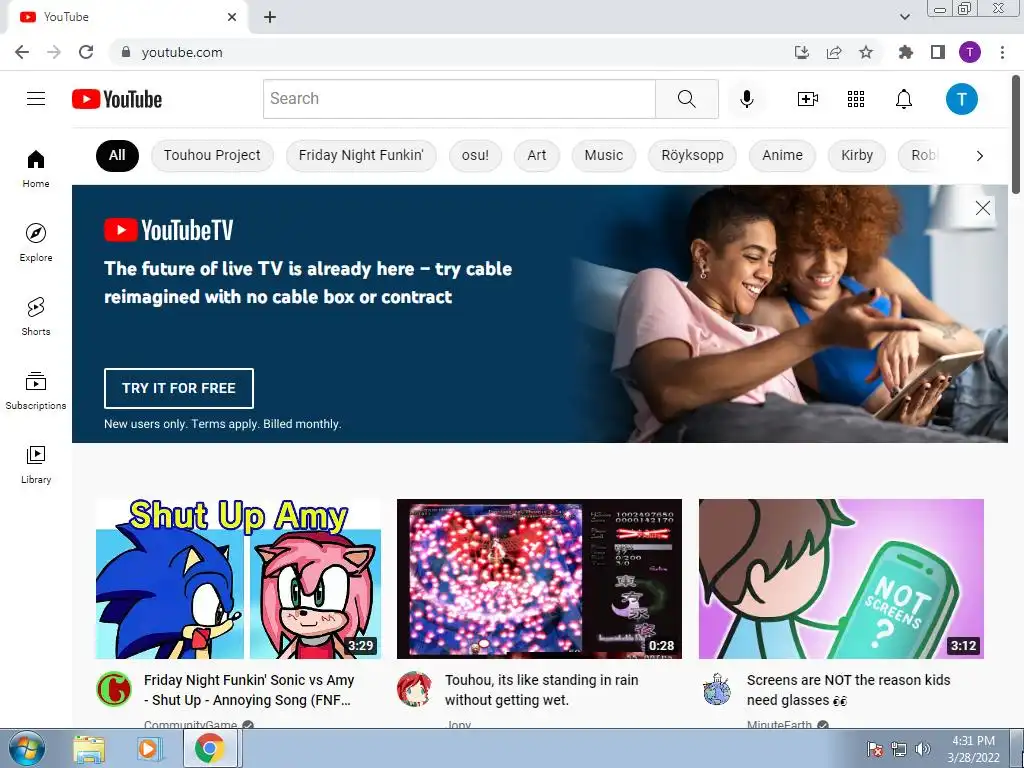1024x768 pixels.
Task: Open Subscriptions in sidebar
Action: coord(36,391)
